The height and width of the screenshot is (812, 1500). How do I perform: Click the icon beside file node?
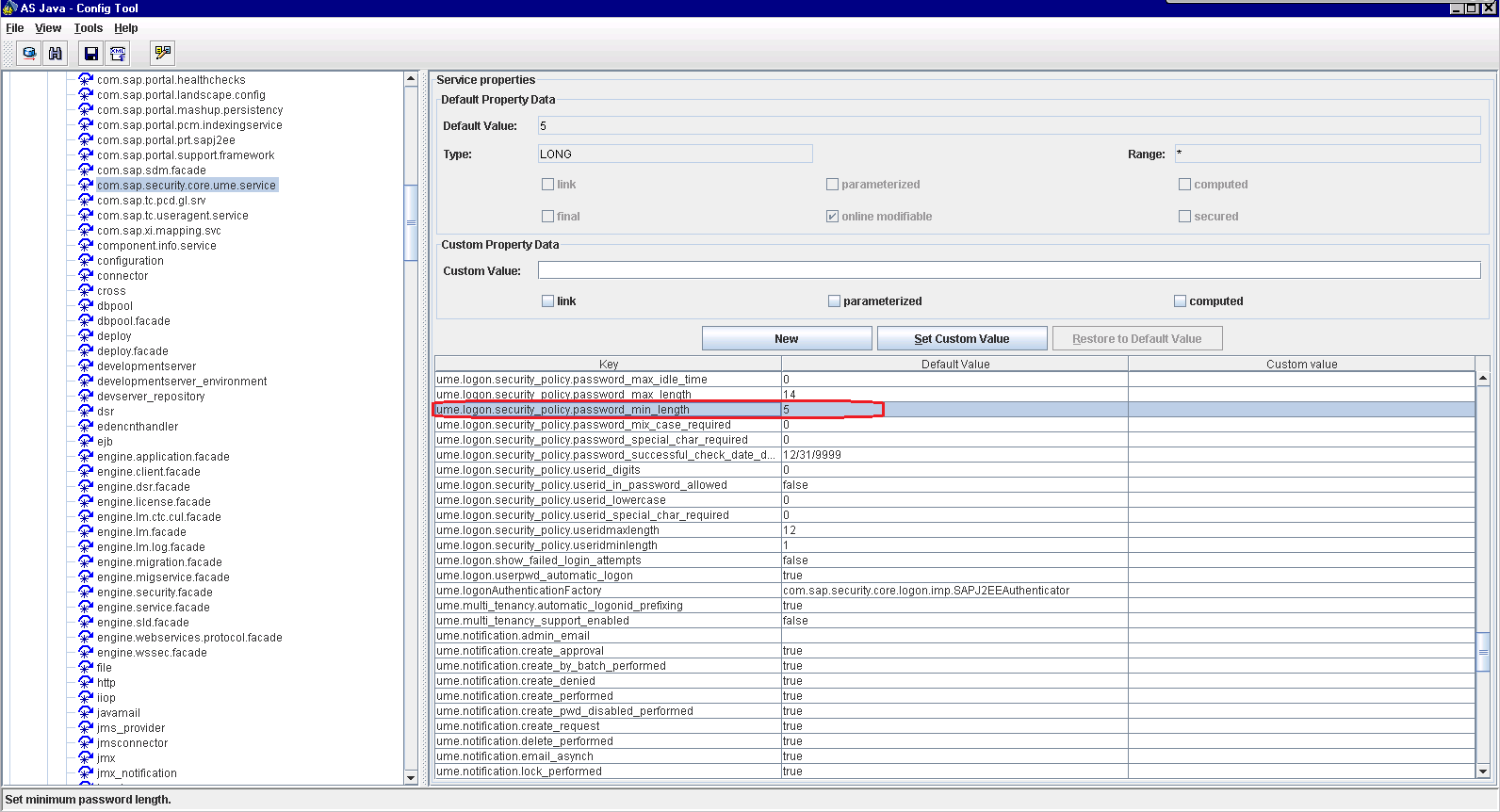(x=86, y=667)
